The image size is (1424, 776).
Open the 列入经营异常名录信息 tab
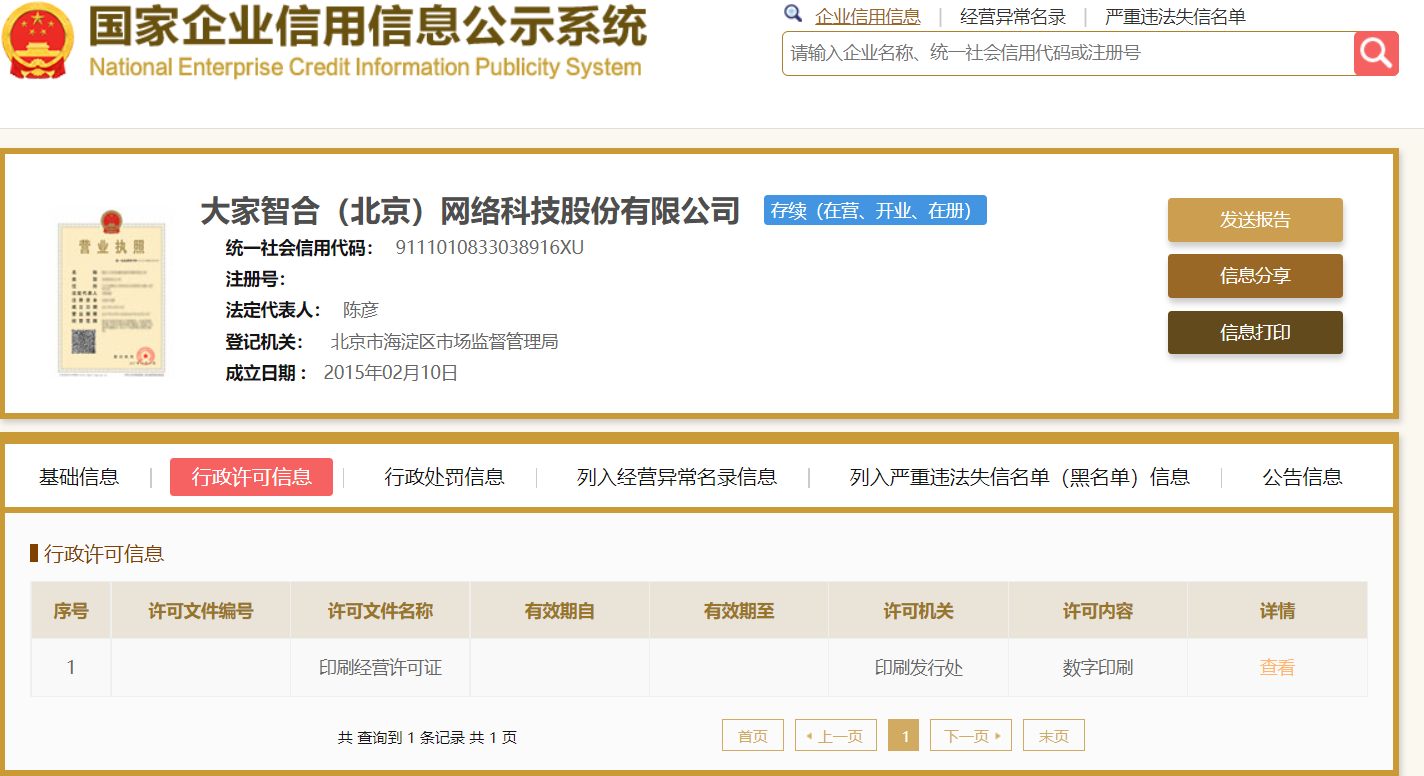pyautogui.click(x=677, y=477)
